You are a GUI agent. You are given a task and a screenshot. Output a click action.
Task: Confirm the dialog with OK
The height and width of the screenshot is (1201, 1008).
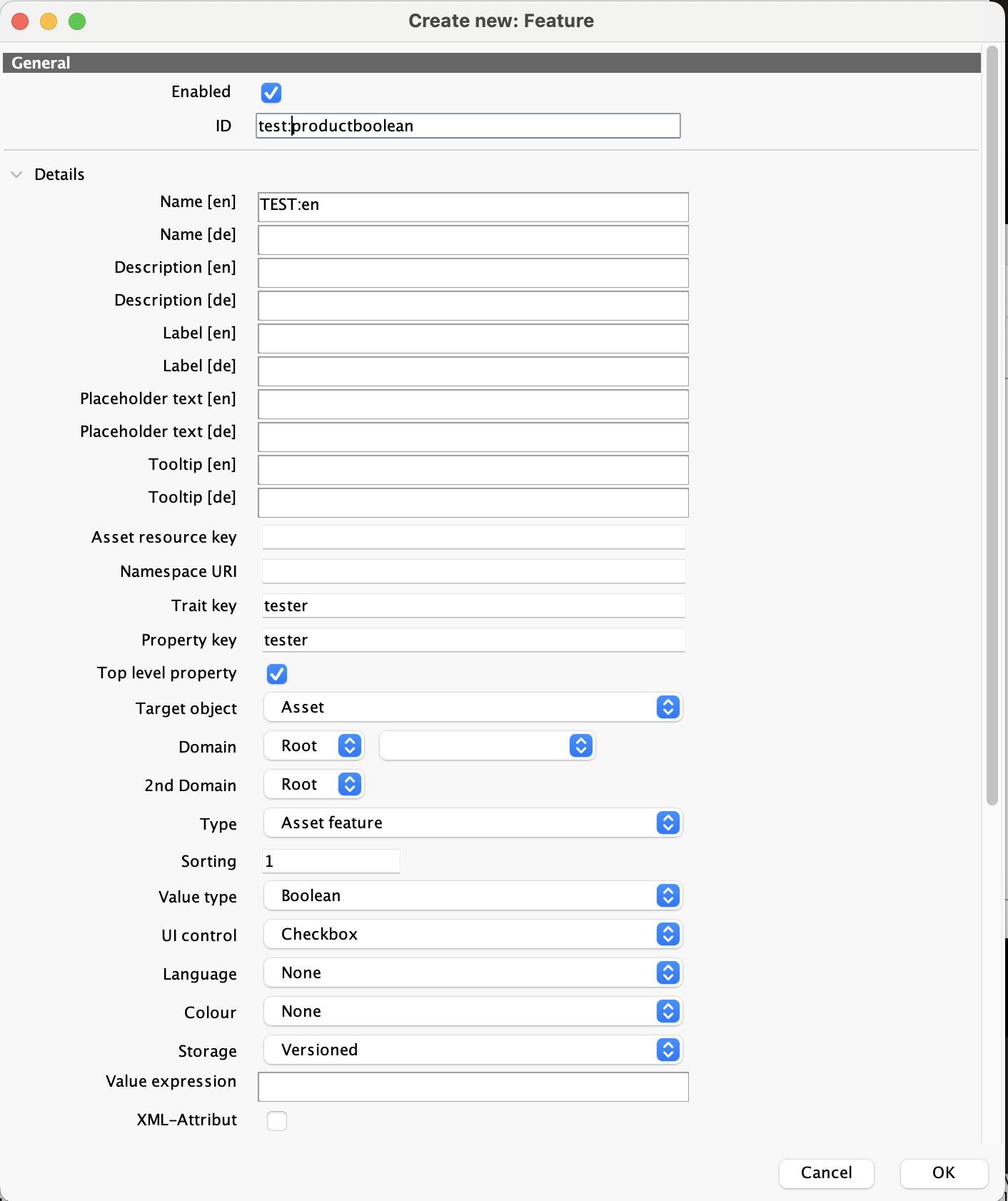[x=943, y=1173]
